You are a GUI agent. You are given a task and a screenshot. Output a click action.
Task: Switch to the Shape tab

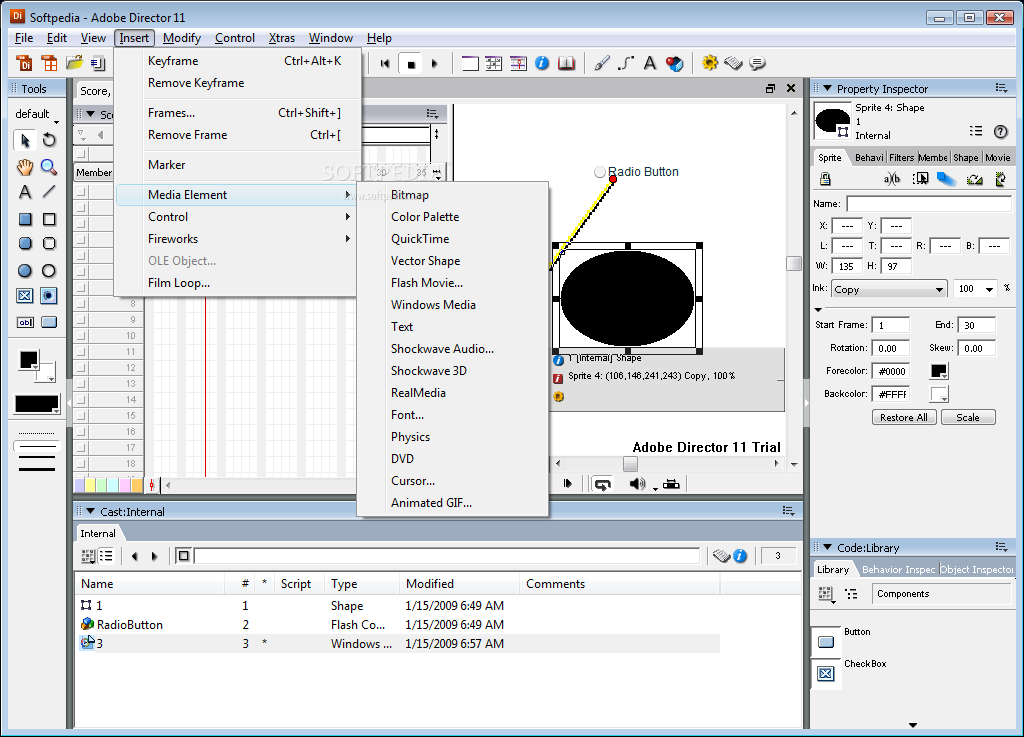pyautogui.click(x=965, y=157)
